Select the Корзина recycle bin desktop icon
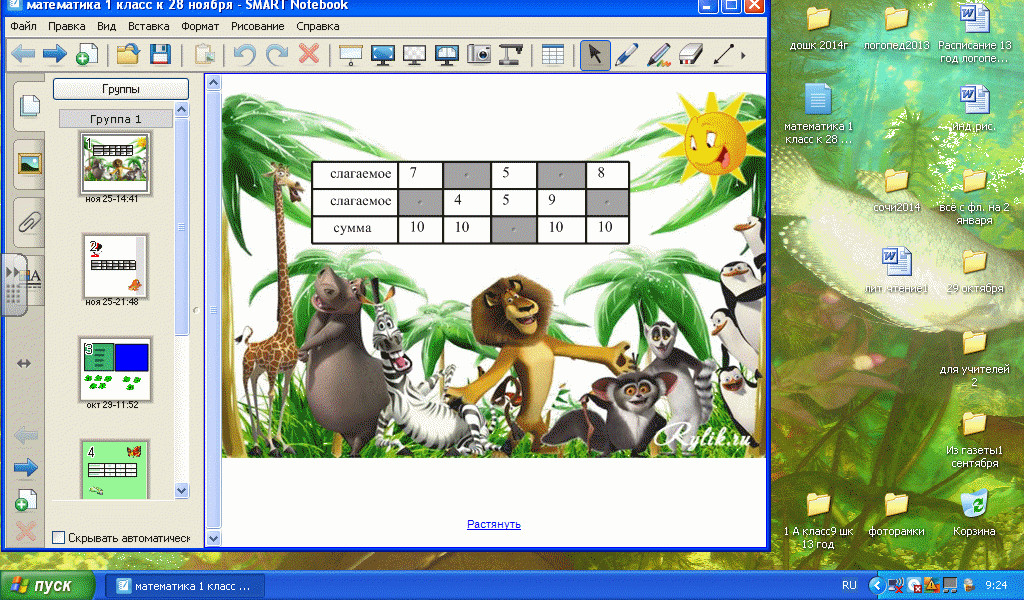Image resolution: width=1024 pixels, height=600 pixels. (974, 513)
